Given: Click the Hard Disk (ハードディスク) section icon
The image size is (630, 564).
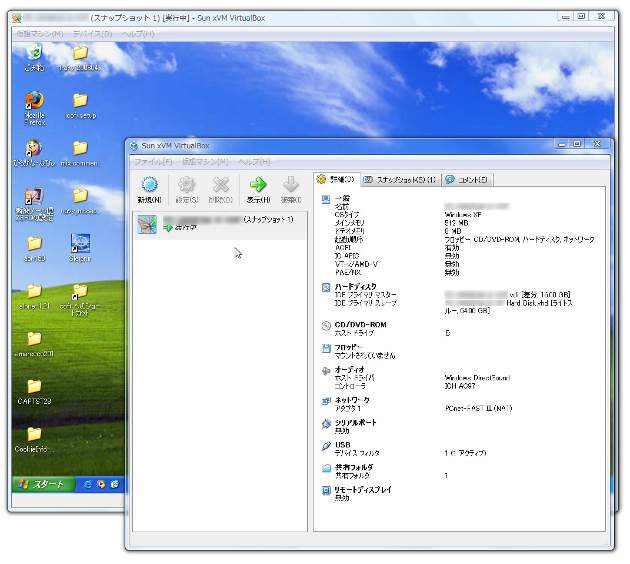Looking at the screenshot, I should tap(326, 287).
